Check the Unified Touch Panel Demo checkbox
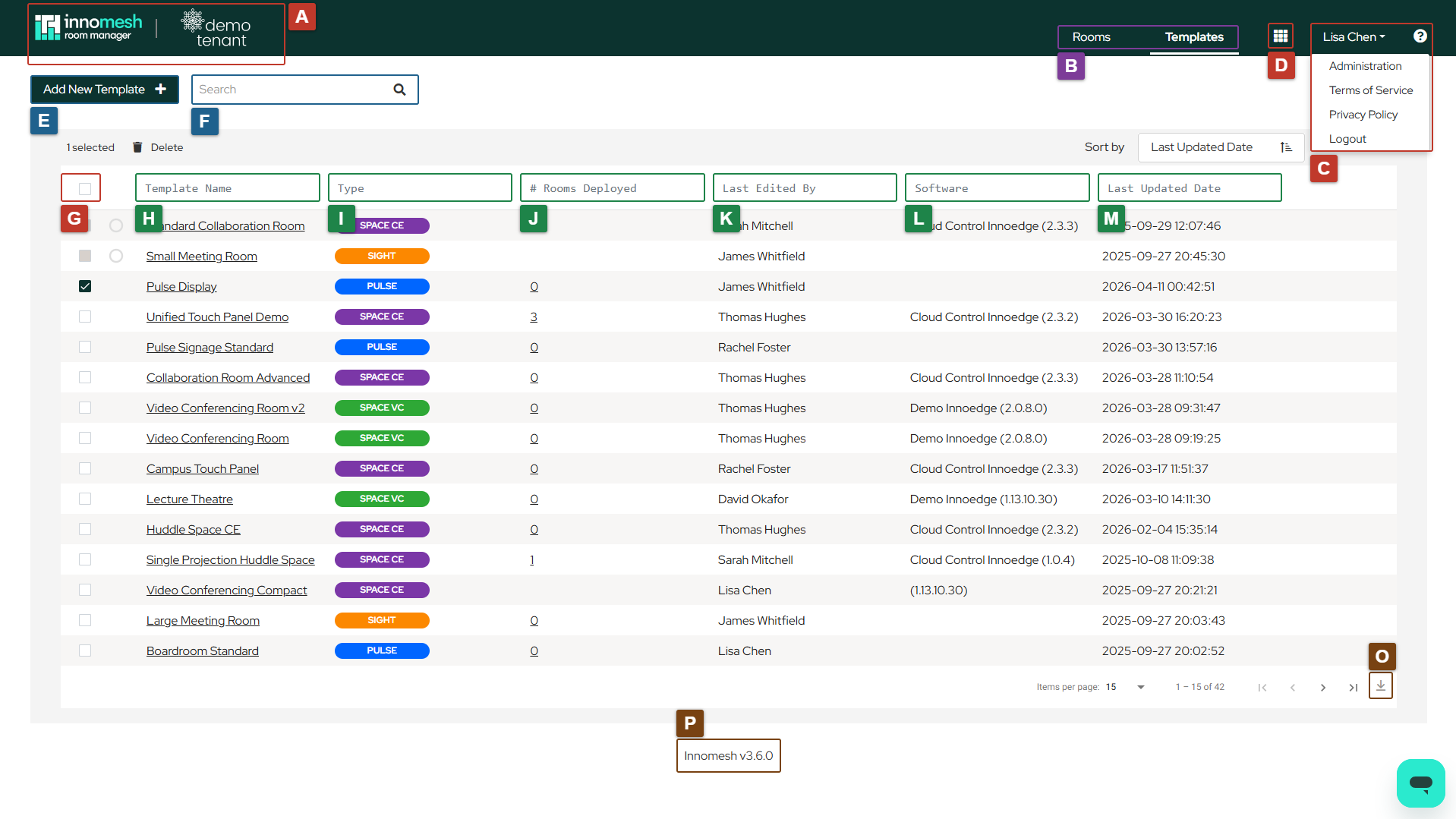Image resolution: width=1456 pixels, height=819 pixels. click(x=85, y=317)
